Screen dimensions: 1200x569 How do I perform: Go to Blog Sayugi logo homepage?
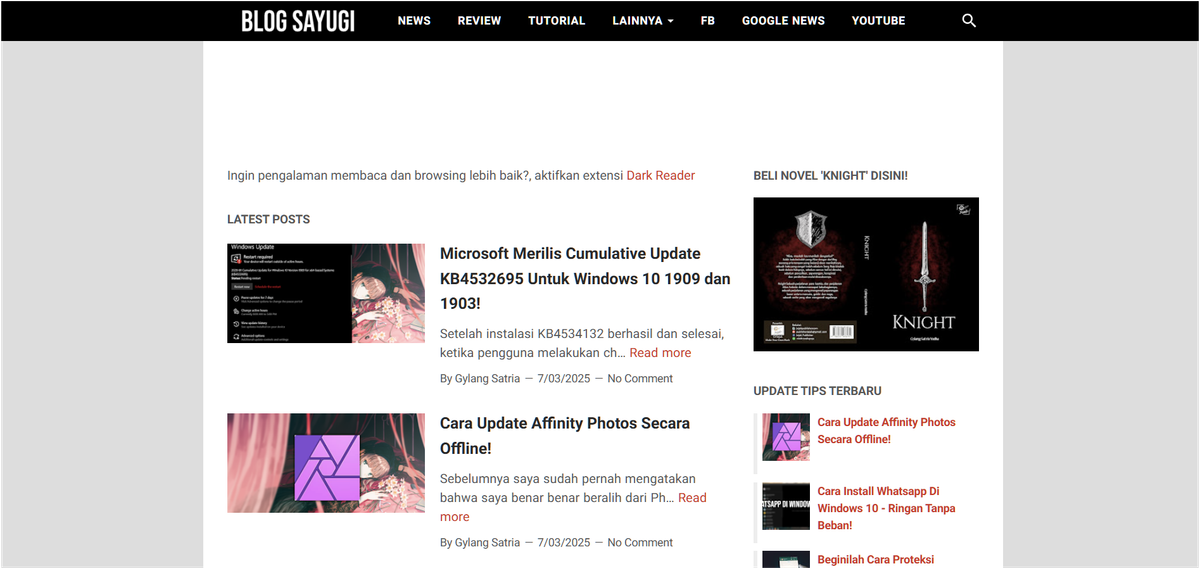298,20
